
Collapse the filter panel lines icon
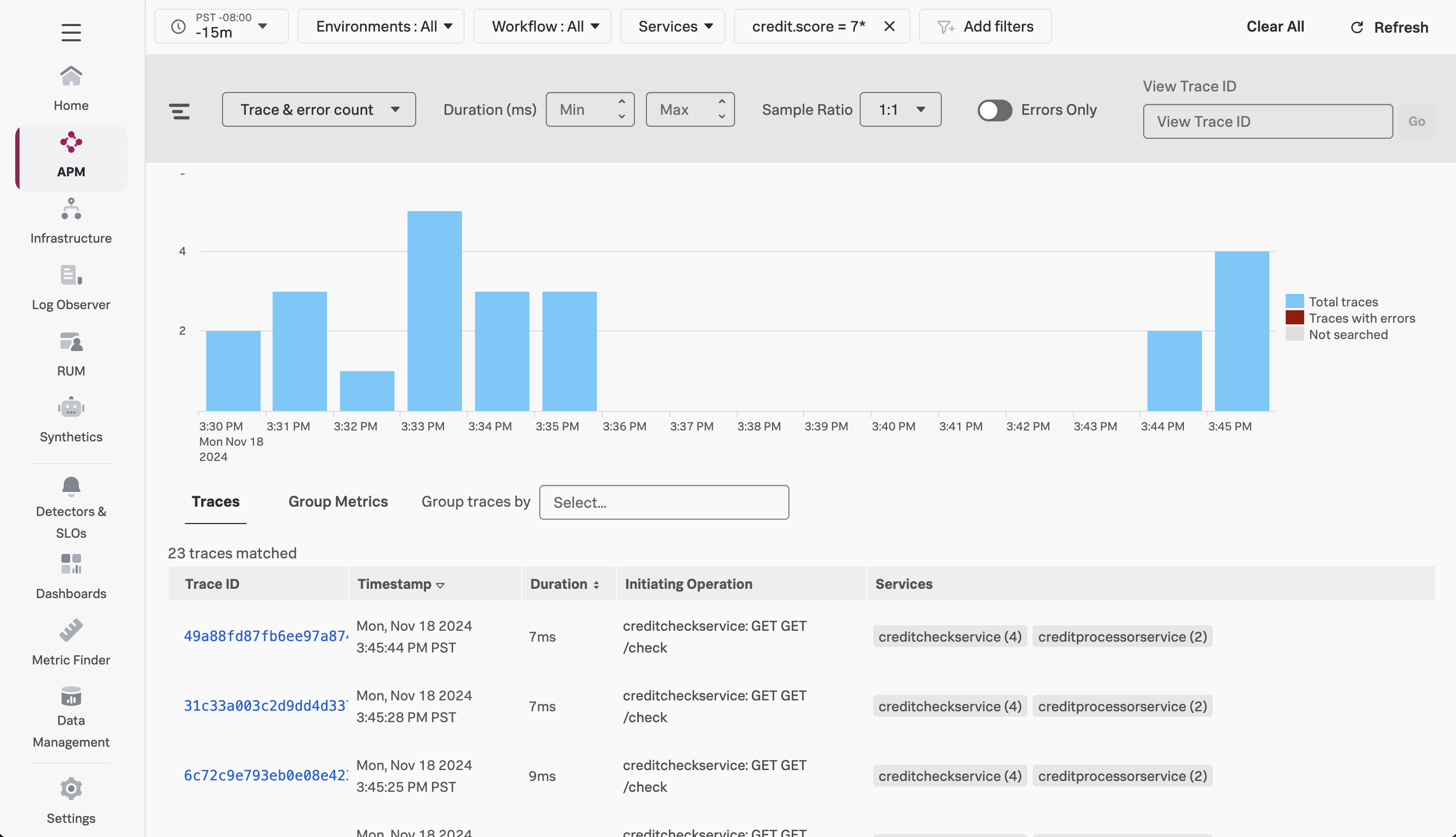click(x=179, y=111)
